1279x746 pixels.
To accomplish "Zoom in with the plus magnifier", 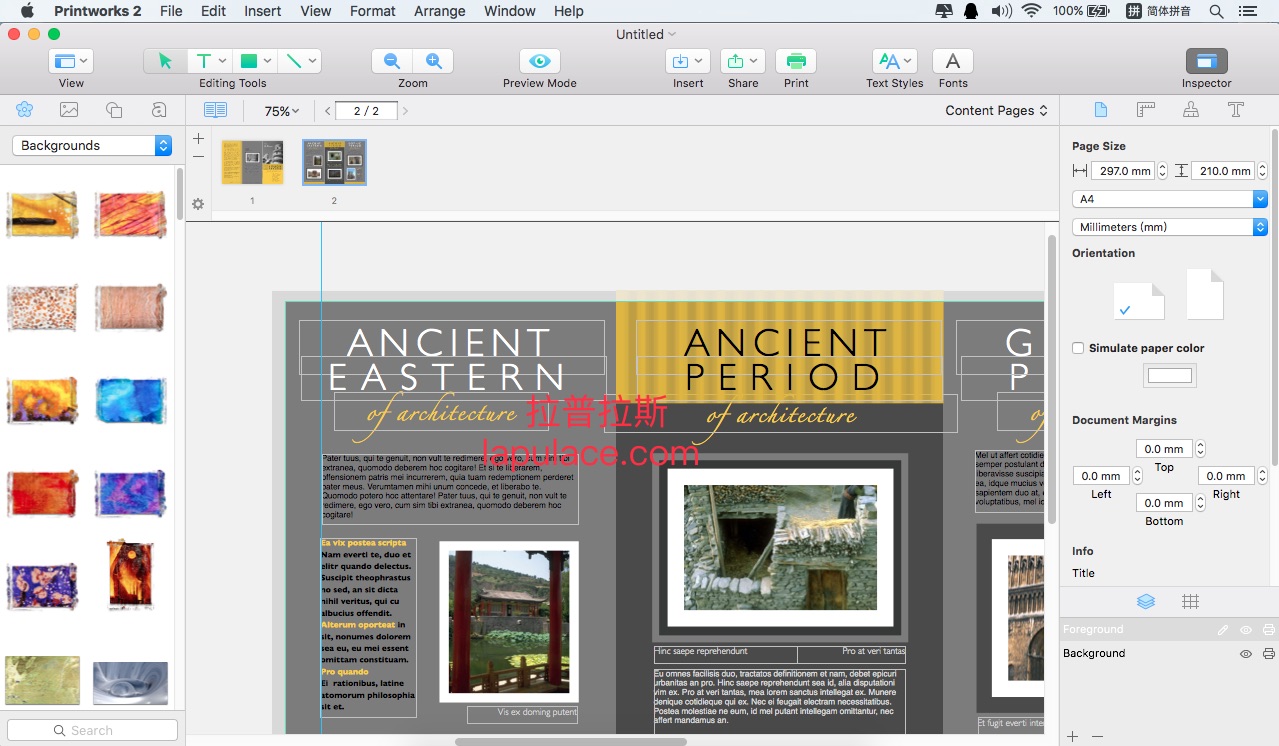I will click(433, 61).
